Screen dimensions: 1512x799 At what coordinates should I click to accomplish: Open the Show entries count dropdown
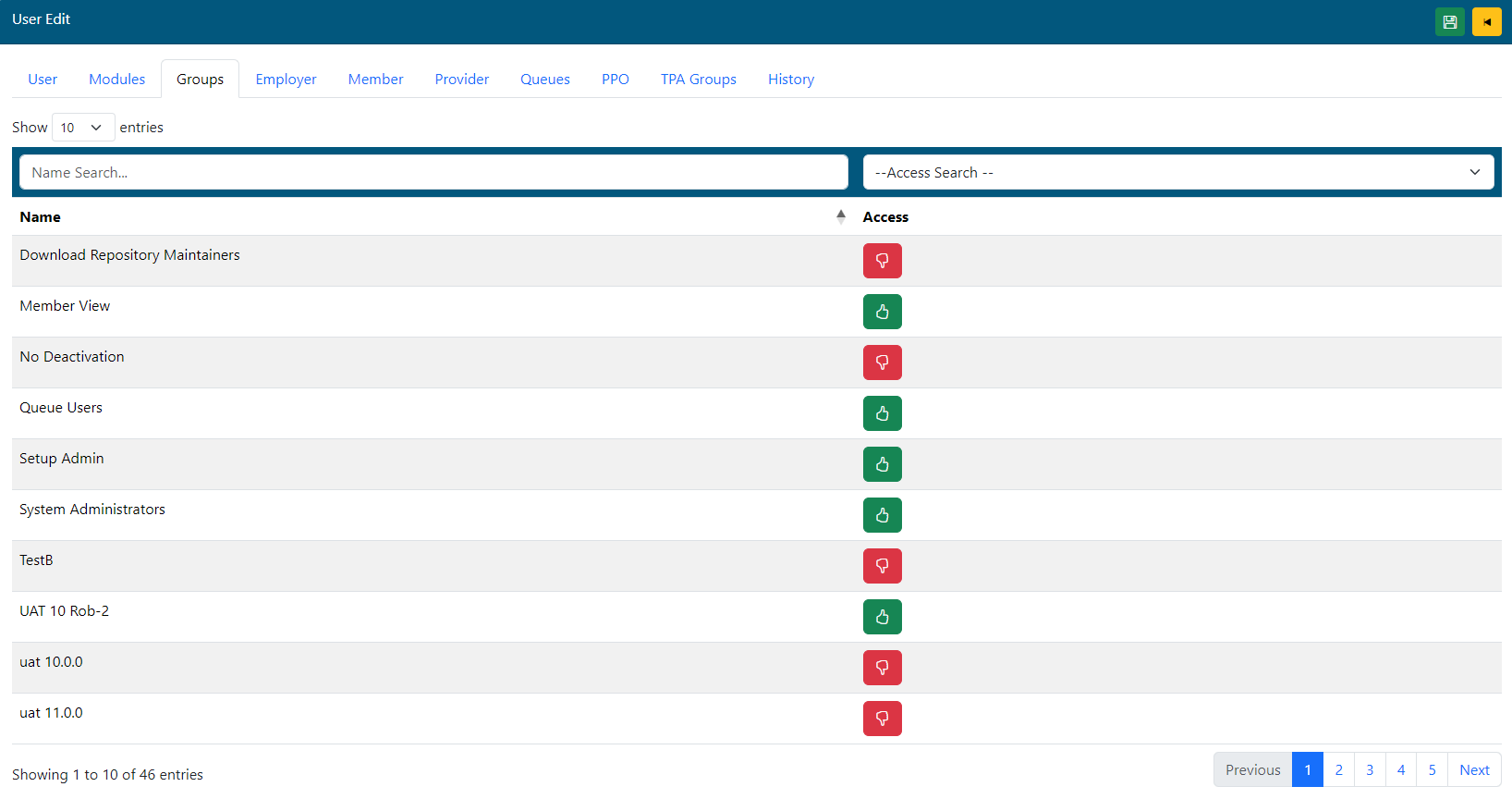click(x=83, y=128)
